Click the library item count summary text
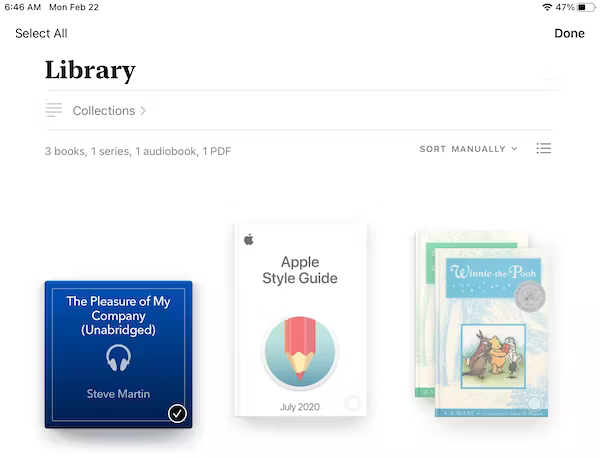Screen dimensions: 600x458 [138, 151]
